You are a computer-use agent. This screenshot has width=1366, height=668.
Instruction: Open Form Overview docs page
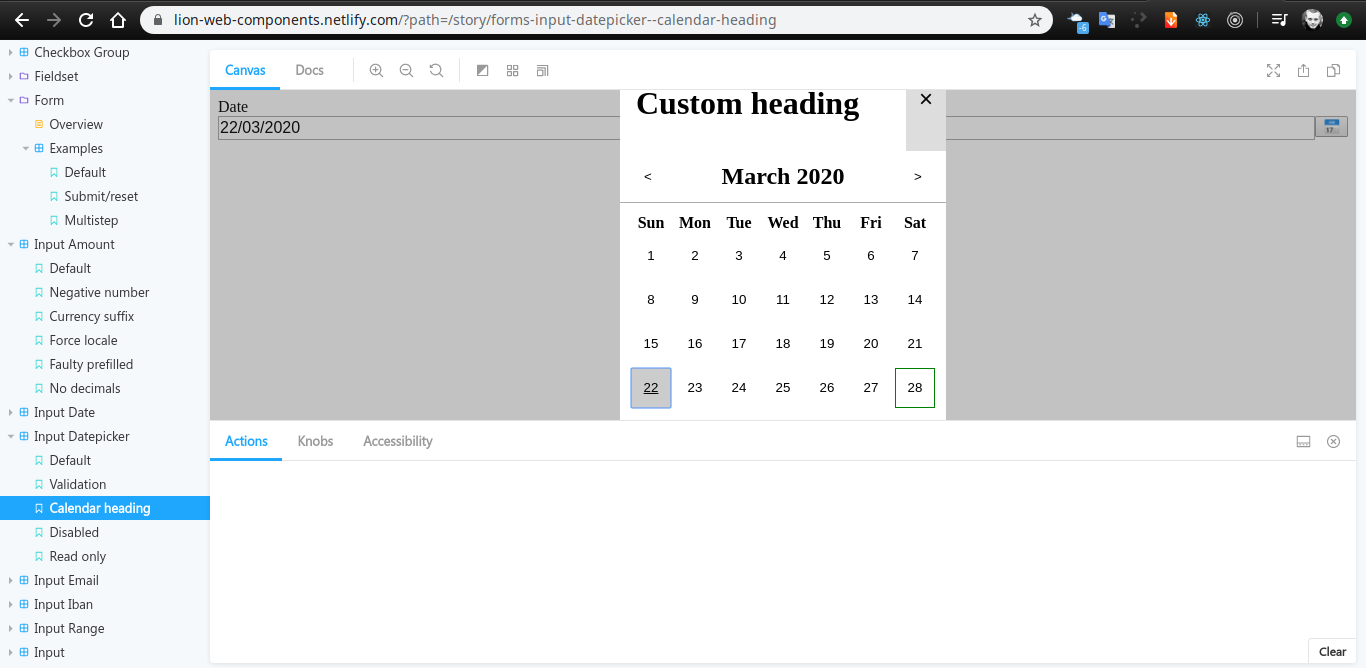[76, 124]
